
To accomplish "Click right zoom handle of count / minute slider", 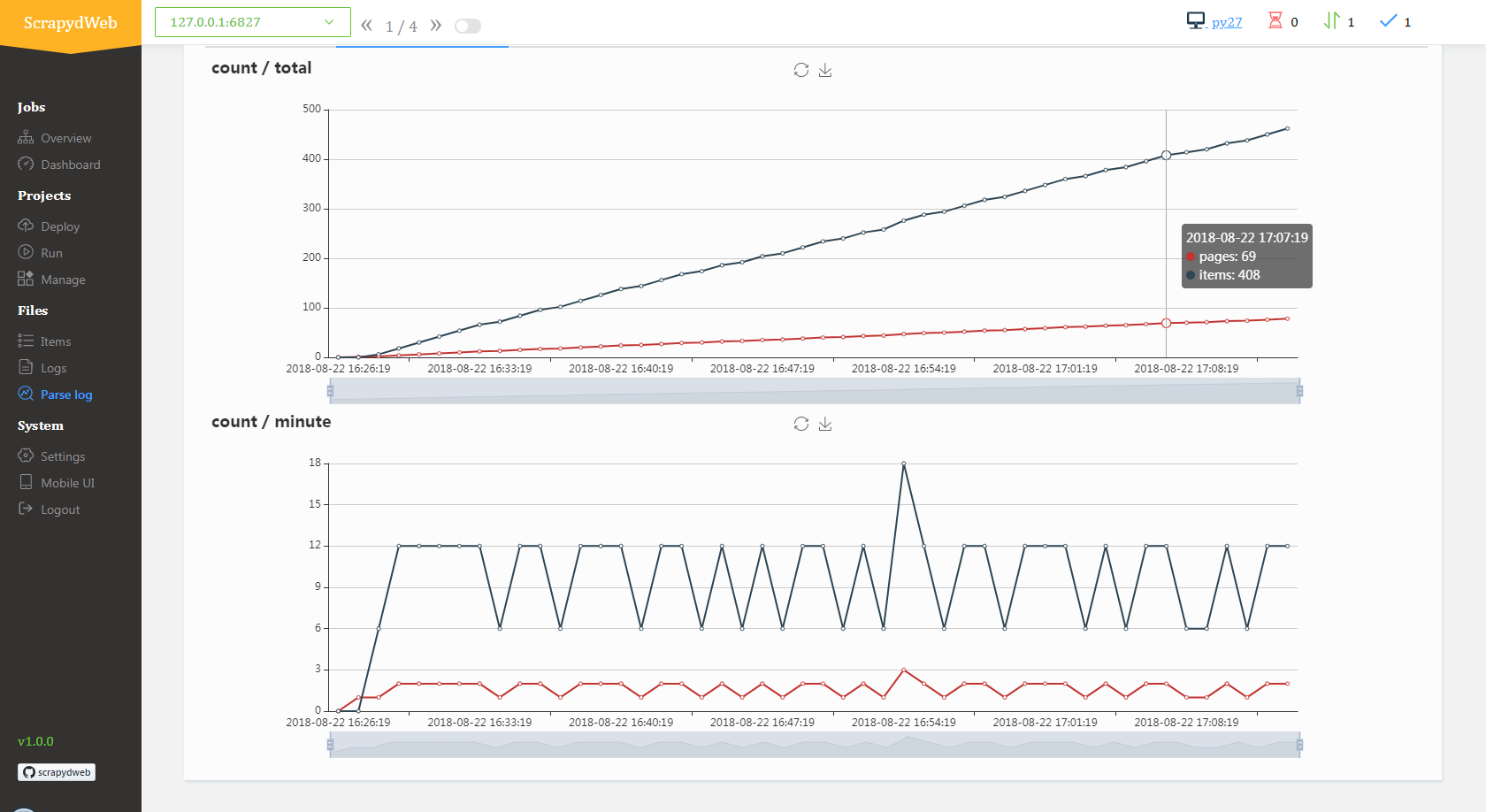I will point(1299,745).
